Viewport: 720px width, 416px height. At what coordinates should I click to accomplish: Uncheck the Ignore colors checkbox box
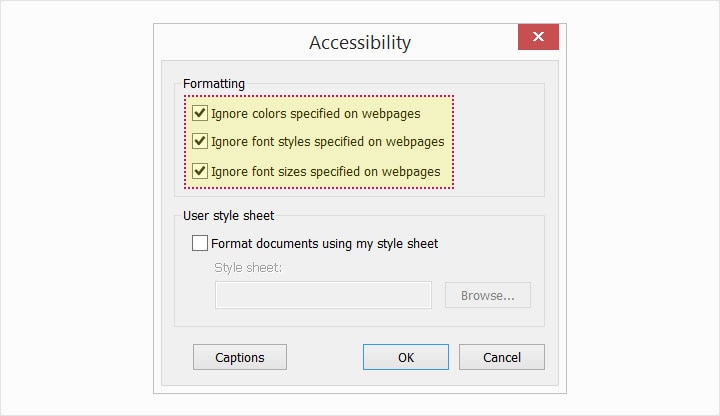pyautogui.click(x=200, y=114)
